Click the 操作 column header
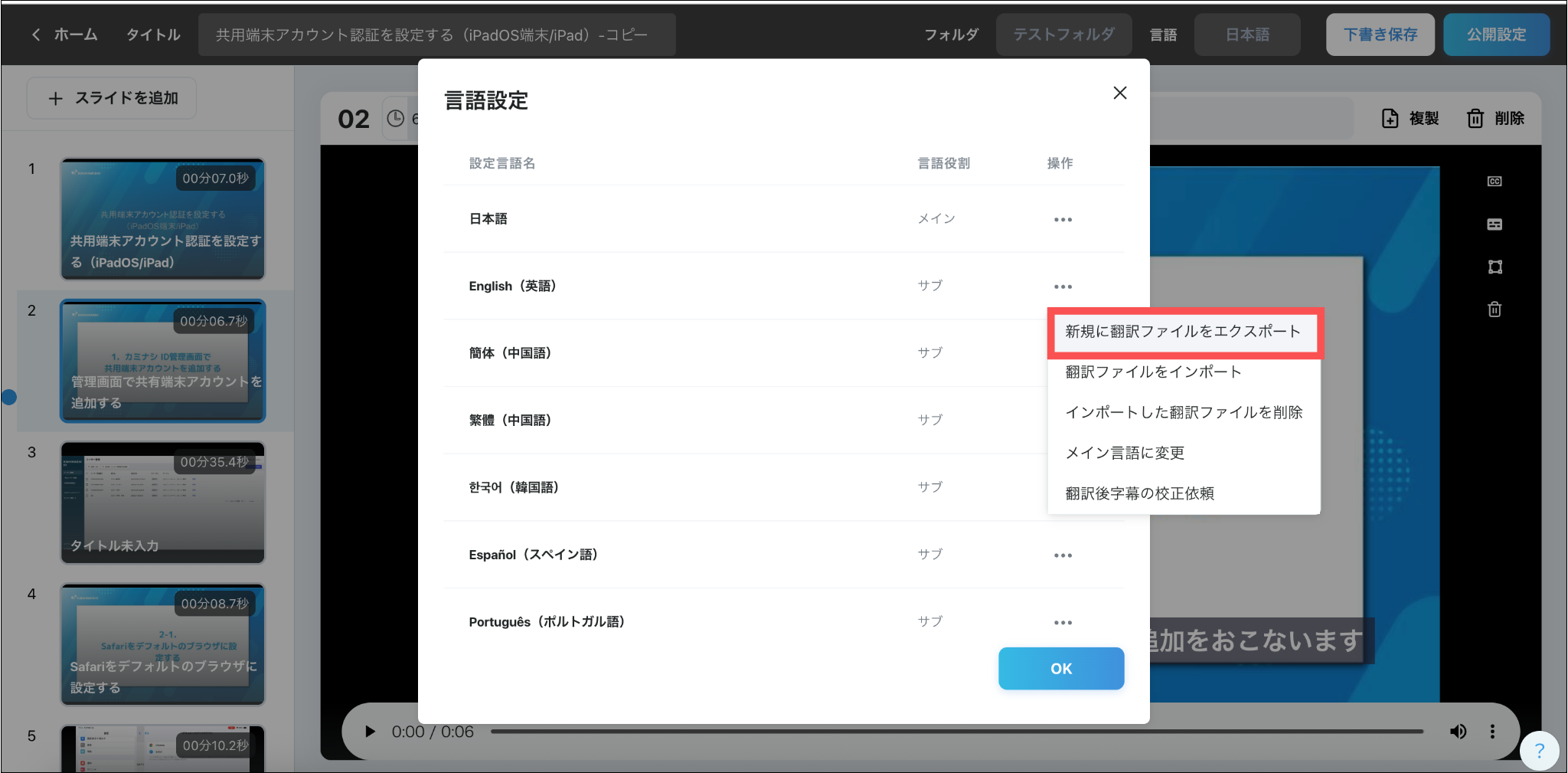This screenshot has height=773, width=1568. click(x=1060, y=163)
